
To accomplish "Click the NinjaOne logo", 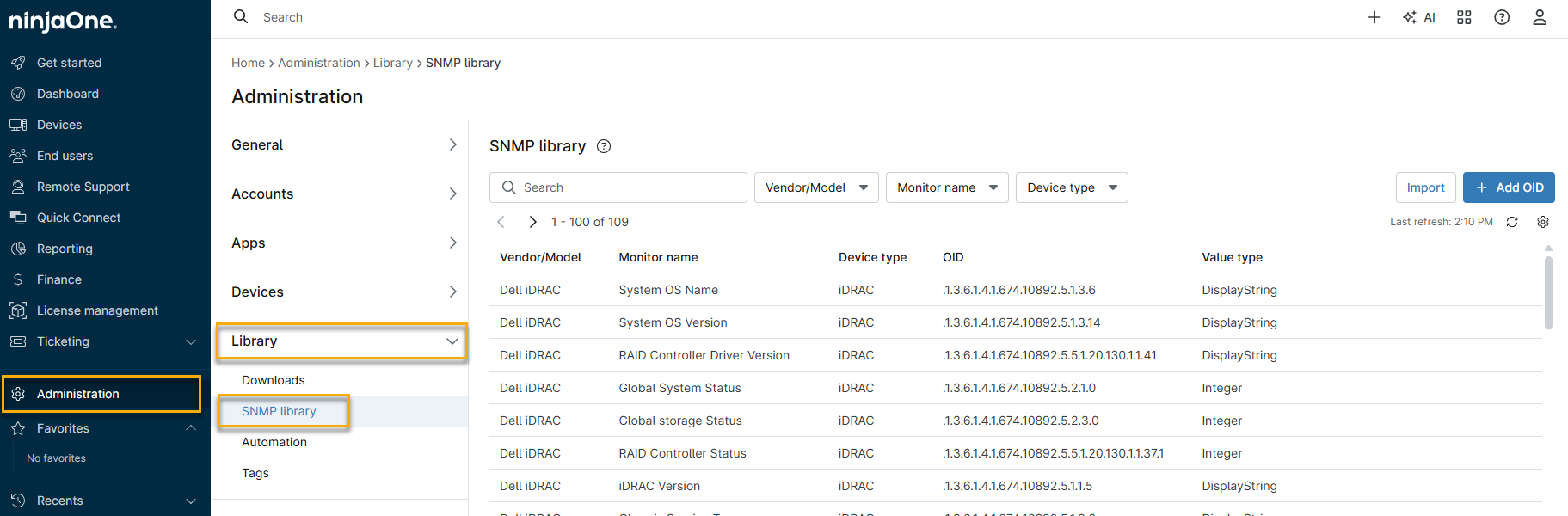I will (63, 21).
